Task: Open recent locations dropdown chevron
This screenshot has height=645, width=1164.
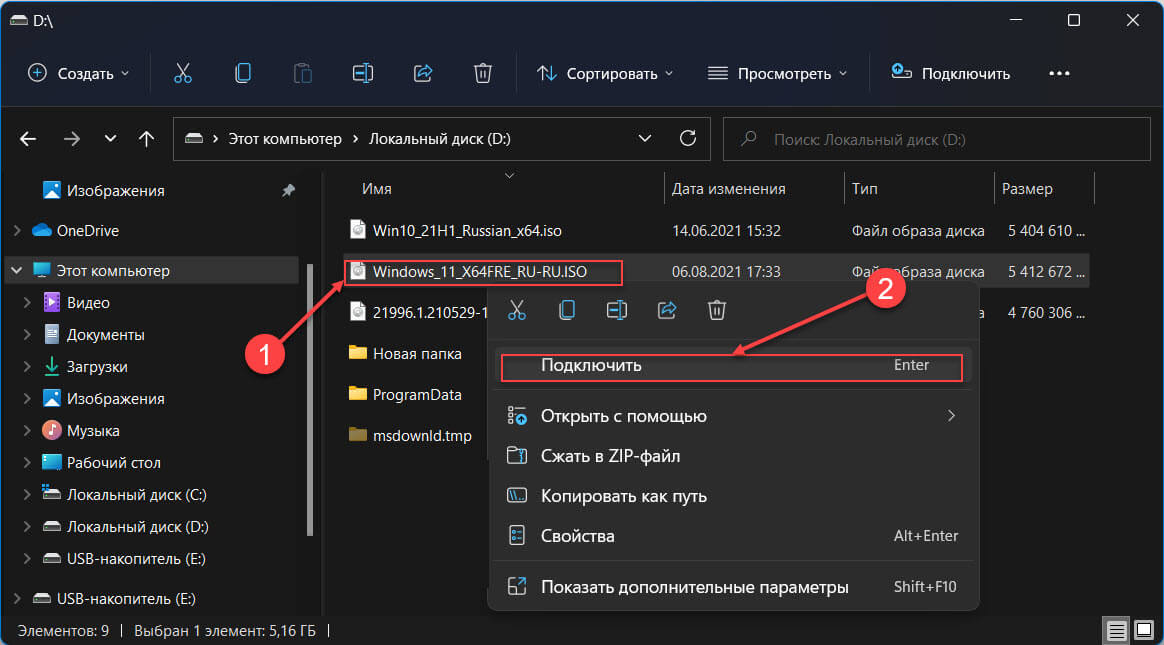Action: point(110,139)
